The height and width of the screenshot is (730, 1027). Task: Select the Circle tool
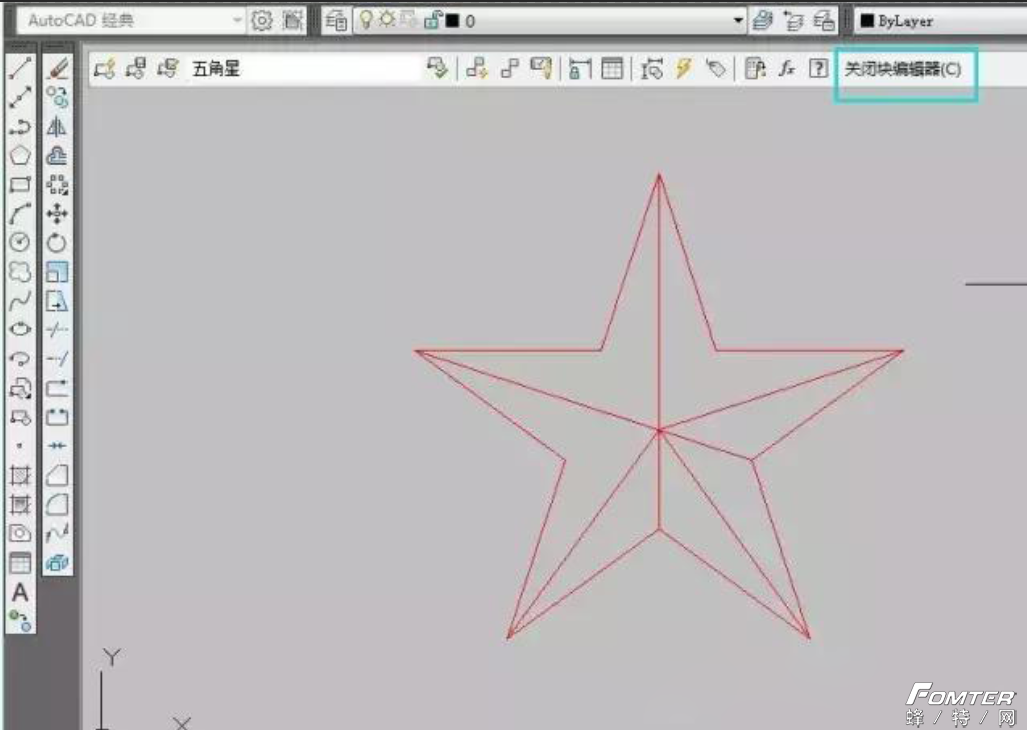pos(20,242)
